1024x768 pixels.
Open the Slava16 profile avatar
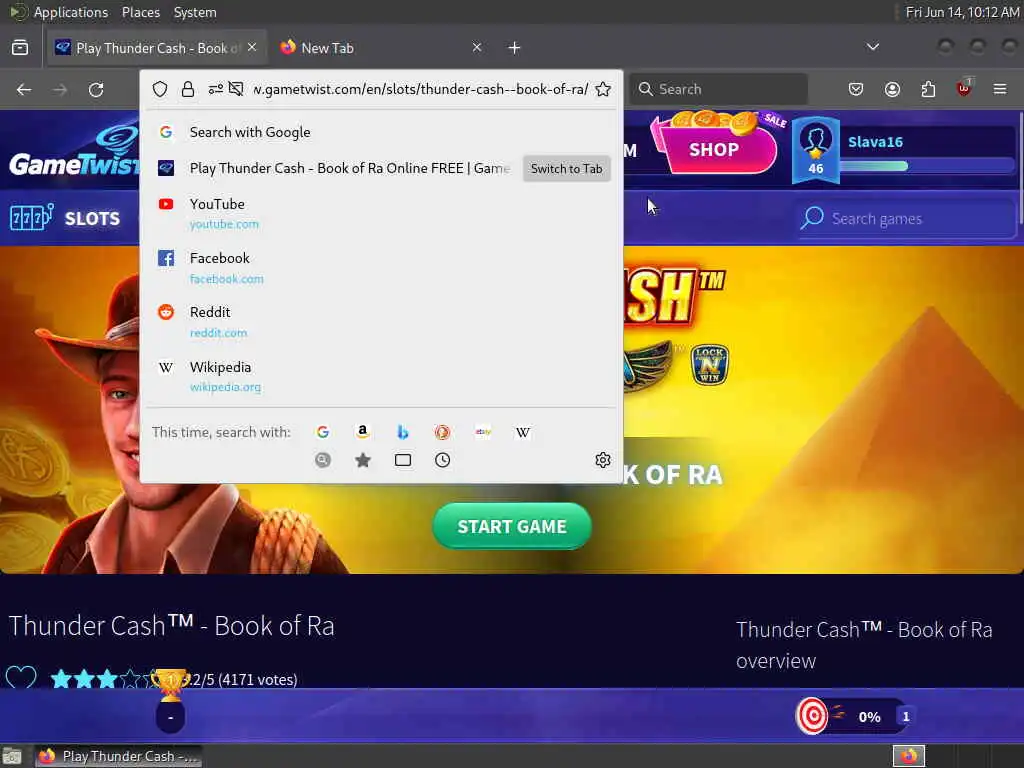816,151
